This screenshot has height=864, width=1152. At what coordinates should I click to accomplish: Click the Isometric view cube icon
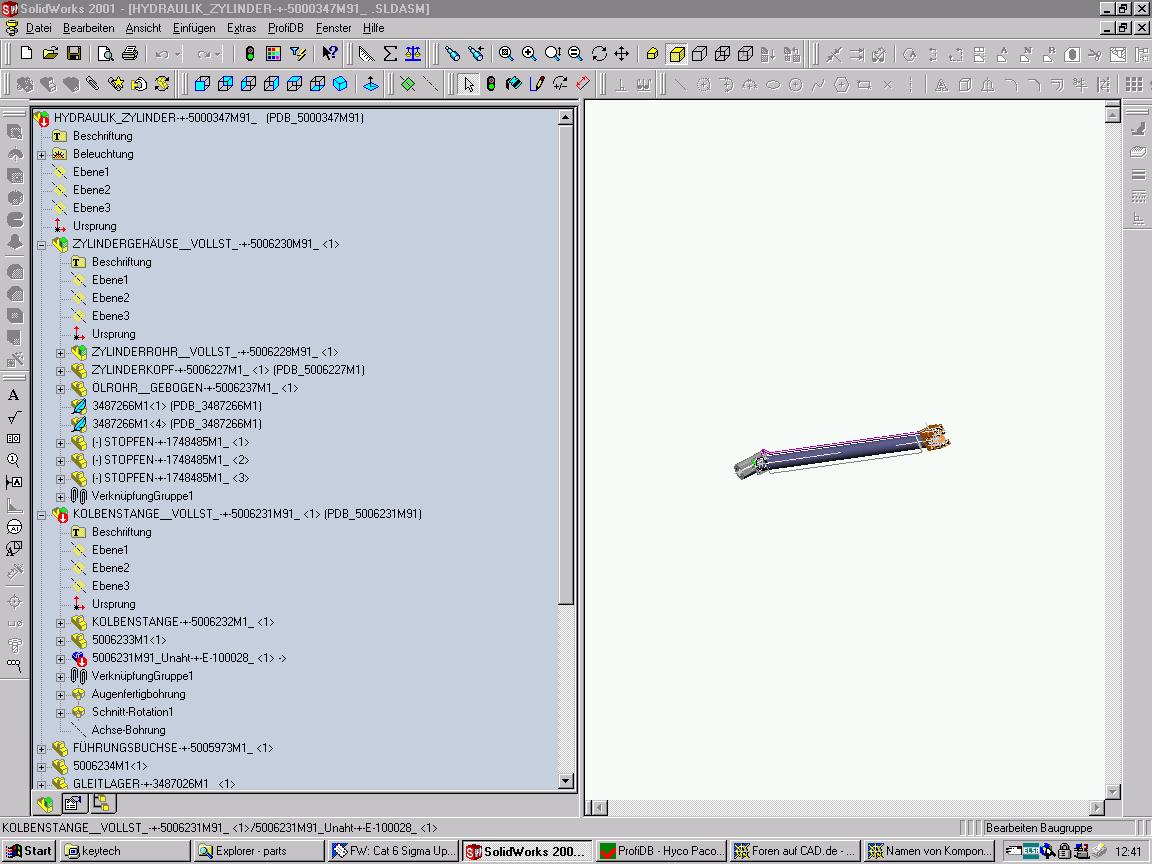[x=341, y=84]
